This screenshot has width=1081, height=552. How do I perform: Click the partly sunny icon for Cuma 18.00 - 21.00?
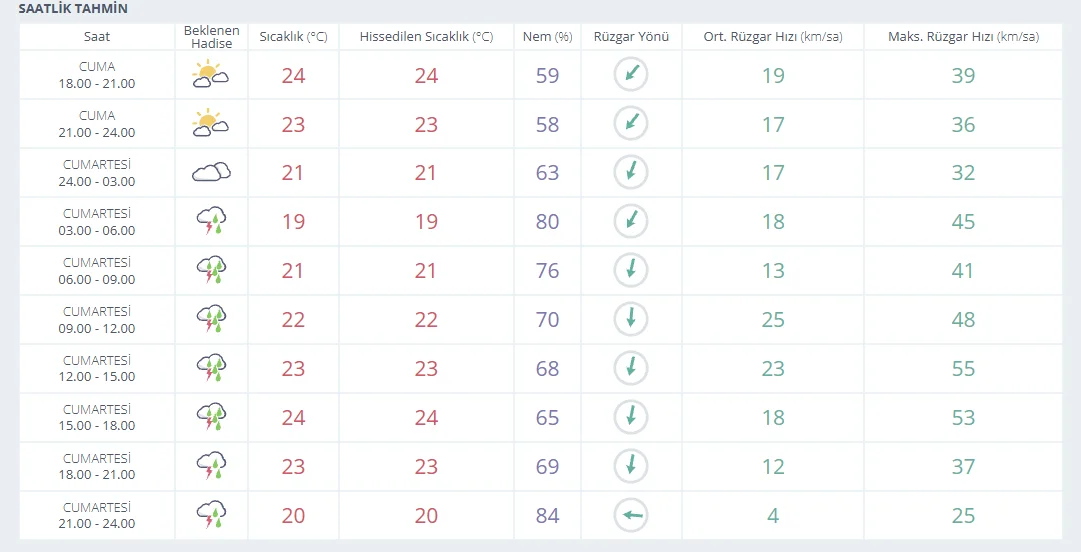211,74
